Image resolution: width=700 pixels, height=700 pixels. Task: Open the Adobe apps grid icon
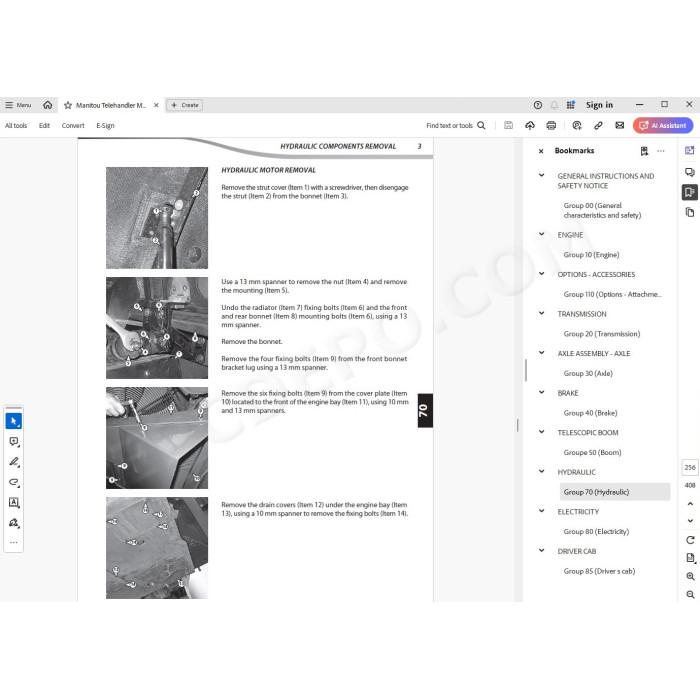pos(571,105)
